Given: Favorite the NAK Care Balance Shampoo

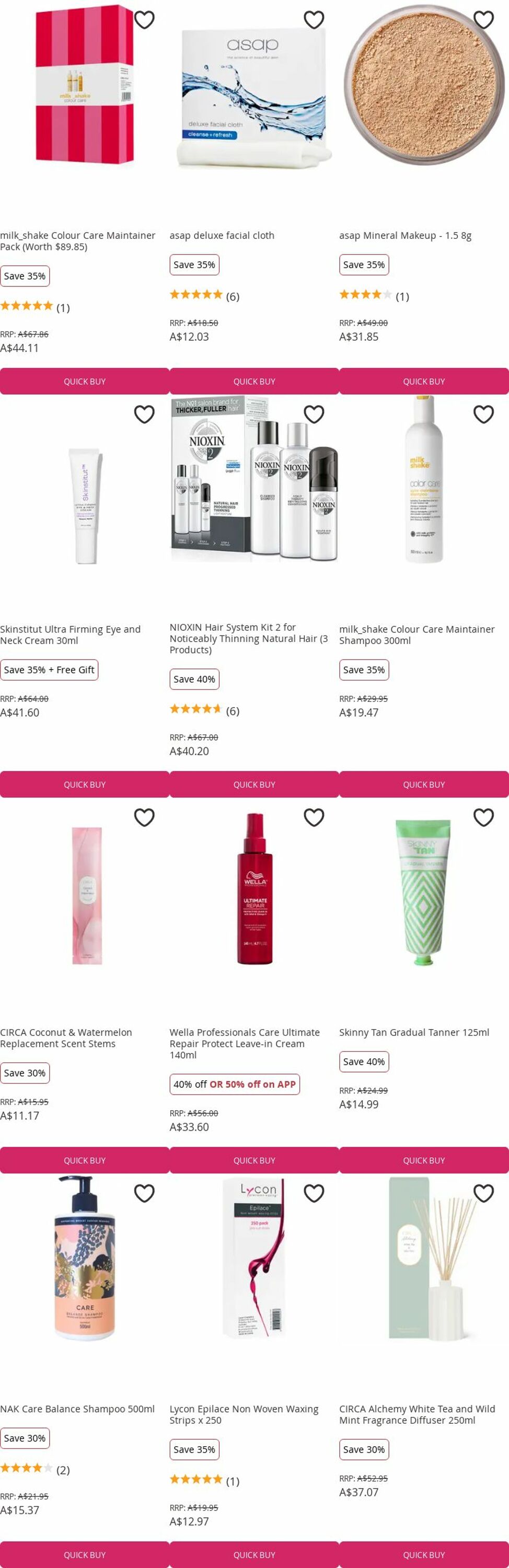Looking at the screenshot, I should pos(144,1194).
